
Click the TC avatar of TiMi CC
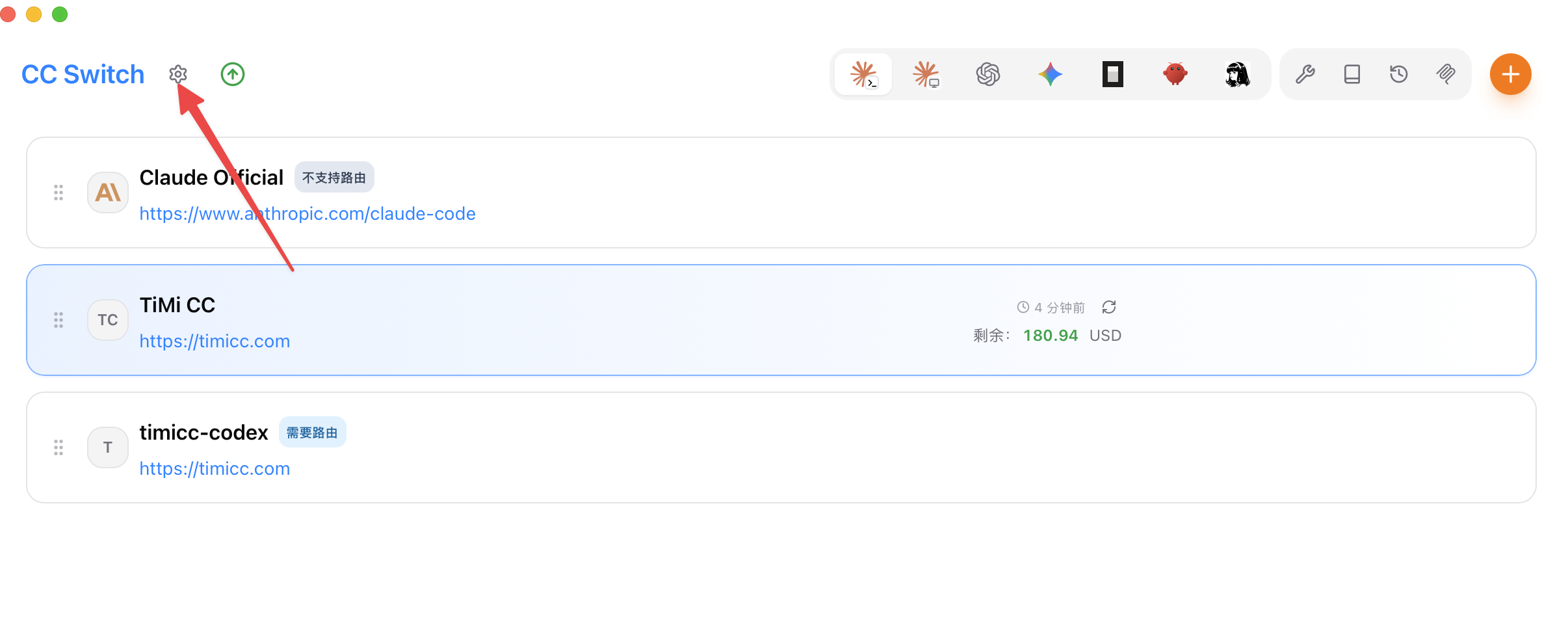pyautogui.click(x=108, y=320)
